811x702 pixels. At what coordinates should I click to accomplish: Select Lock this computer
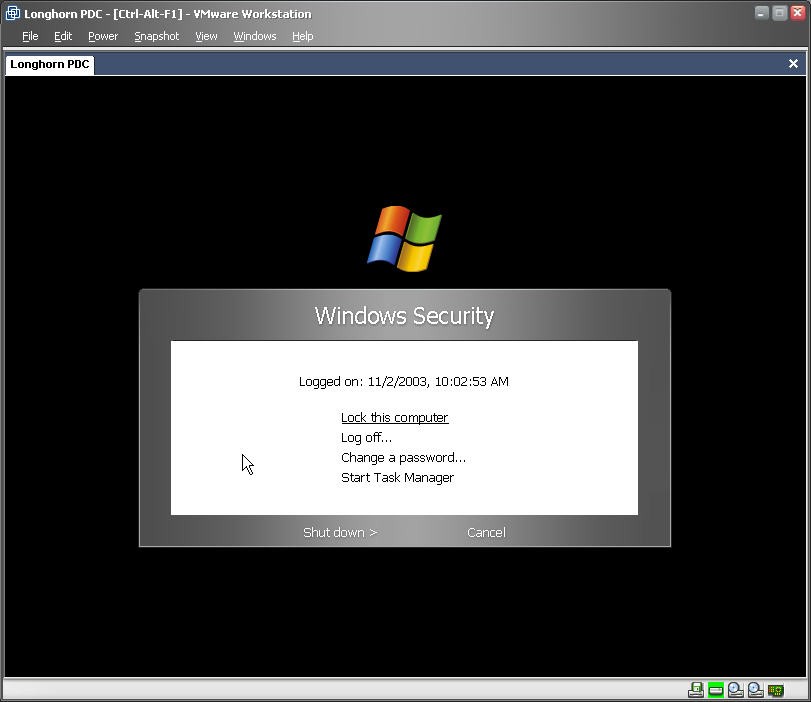click(x=394, y=418)
